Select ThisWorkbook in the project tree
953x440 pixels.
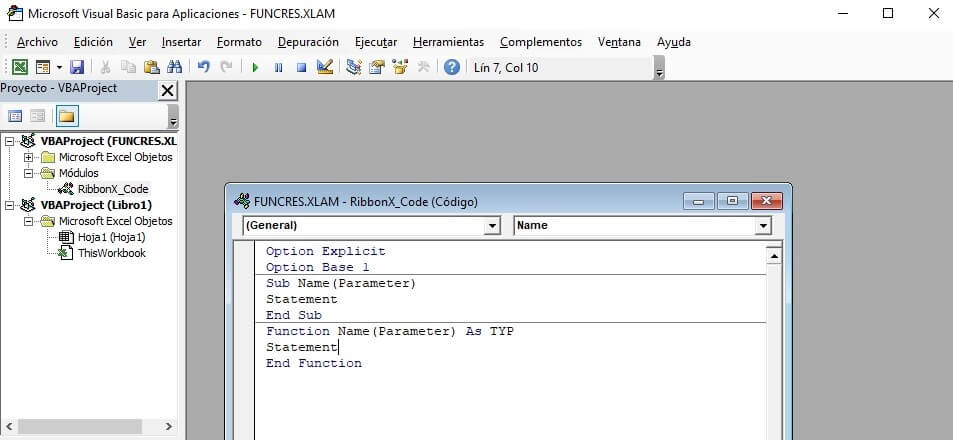tap(111, 253)
